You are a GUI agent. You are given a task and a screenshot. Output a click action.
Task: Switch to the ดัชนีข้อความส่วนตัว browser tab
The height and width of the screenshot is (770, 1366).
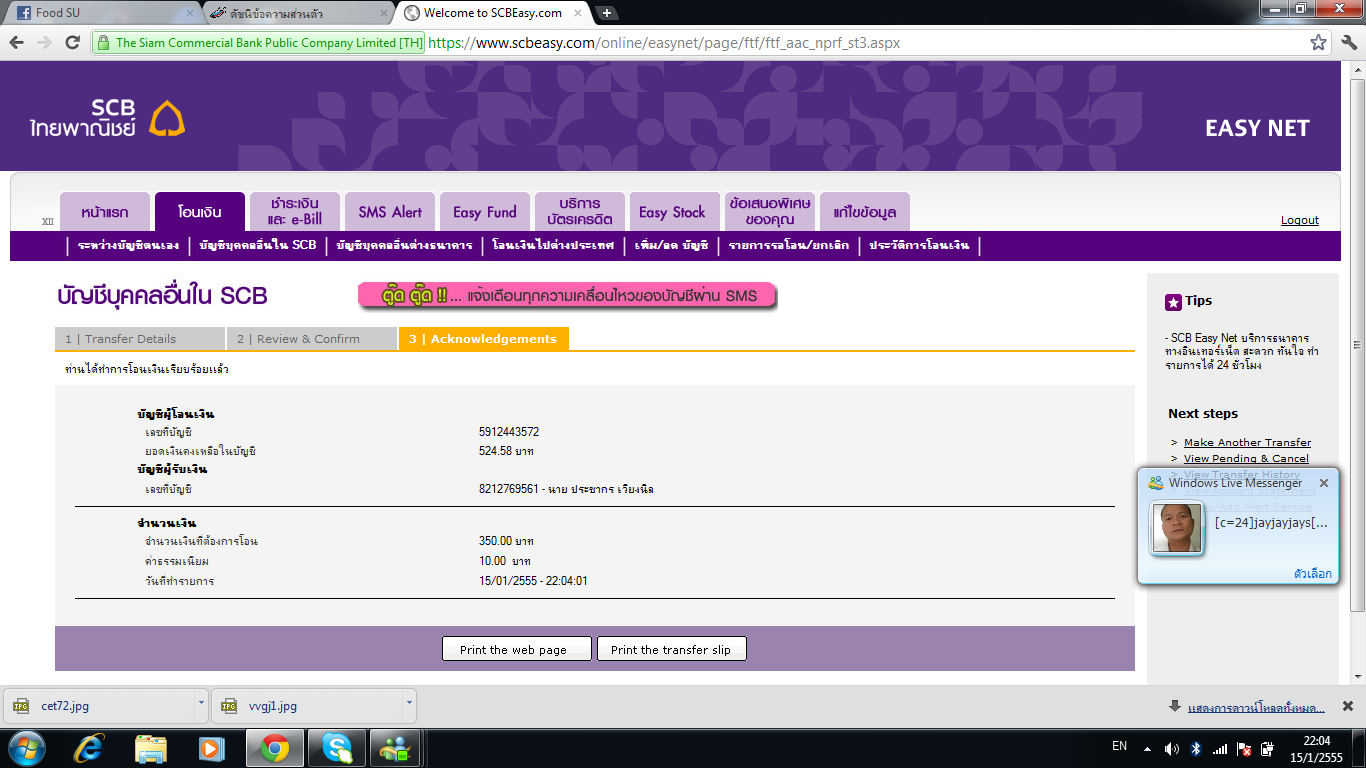pyautogui.click(x=299, y=13)
